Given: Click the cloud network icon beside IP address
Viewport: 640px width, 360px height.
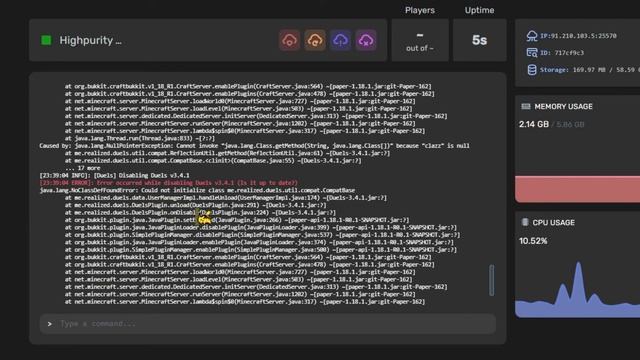Looking at the screenshot, I should click(531, 36).
